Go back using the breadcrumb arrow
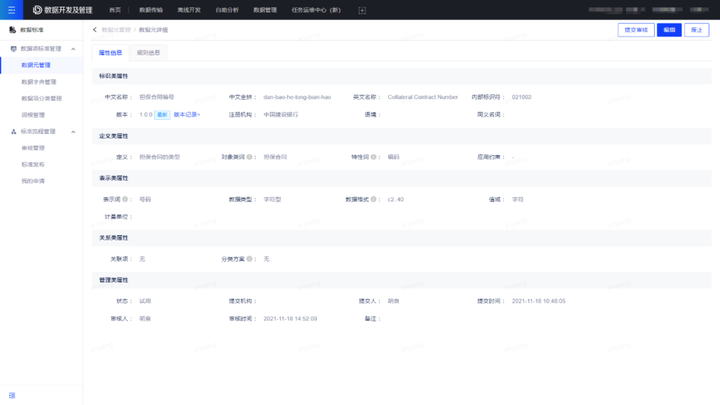720x405 pixels. (95, 30)
